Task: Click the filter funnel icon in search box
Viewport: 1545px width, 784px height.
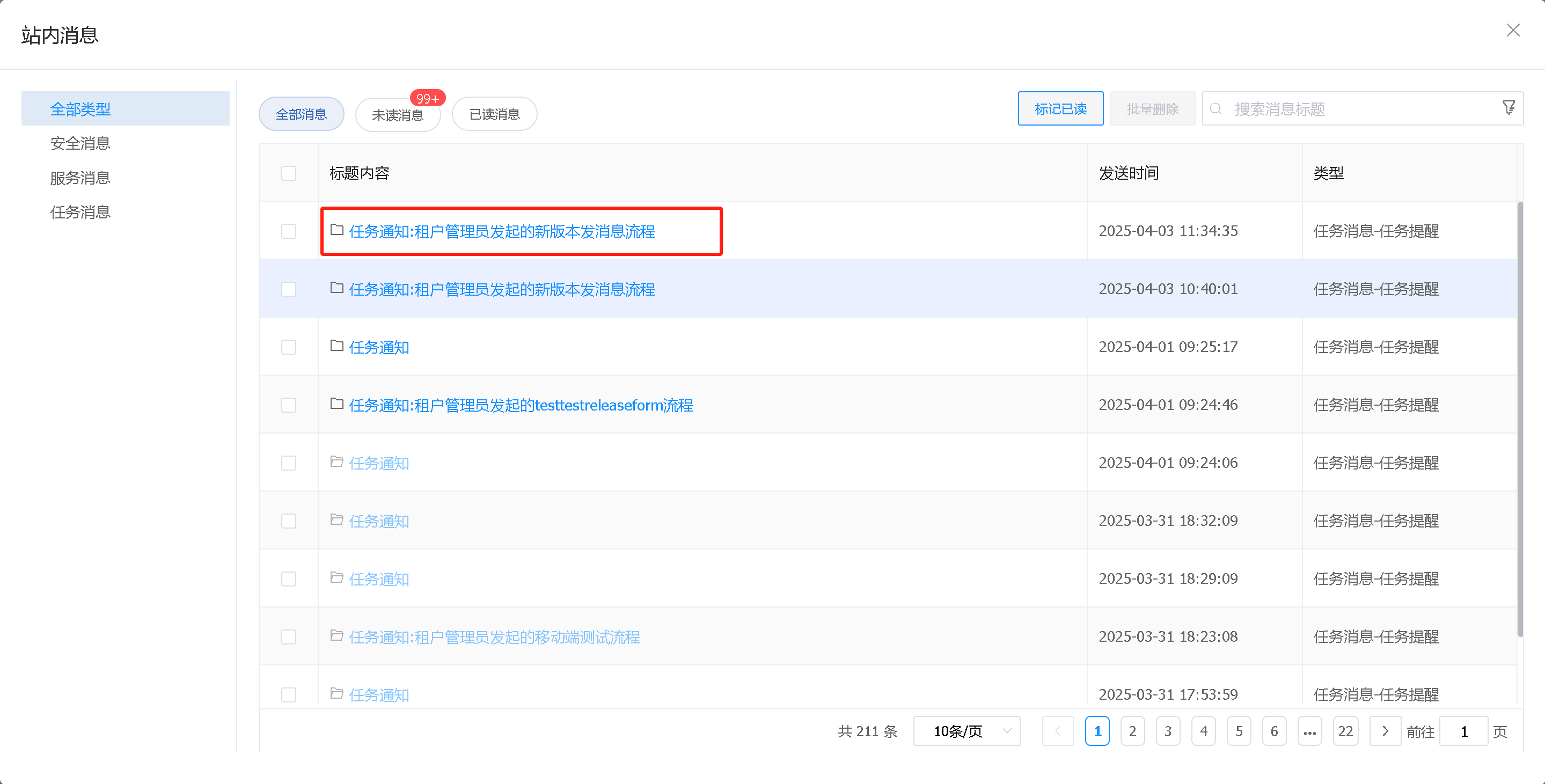Action: click(1509, 107)
